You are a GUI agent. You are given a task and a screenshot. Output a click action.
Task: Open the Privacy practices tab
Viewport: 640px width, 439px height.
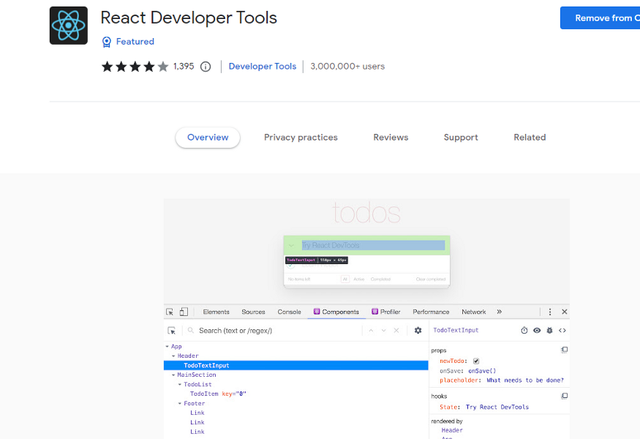point(301,137)
